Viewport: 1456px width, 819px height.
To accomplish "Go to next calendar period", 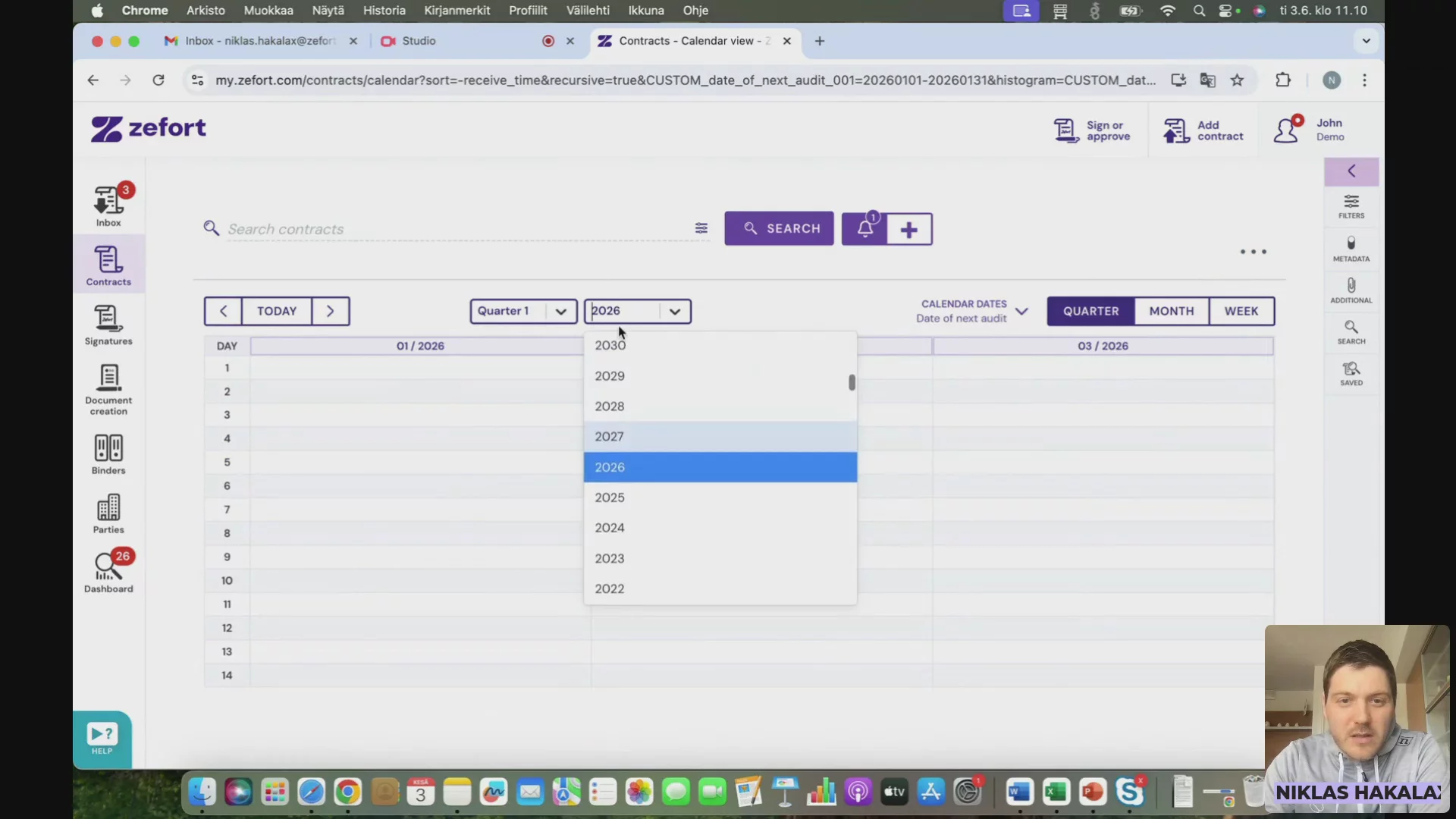I will tap(330, 311).
